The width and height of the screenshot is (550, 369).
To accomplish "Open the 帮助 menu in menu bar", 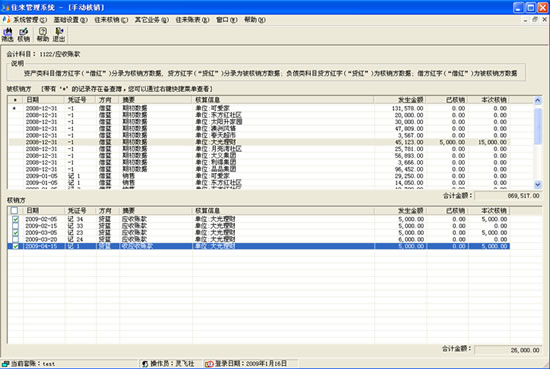I will tap(255, 20).
